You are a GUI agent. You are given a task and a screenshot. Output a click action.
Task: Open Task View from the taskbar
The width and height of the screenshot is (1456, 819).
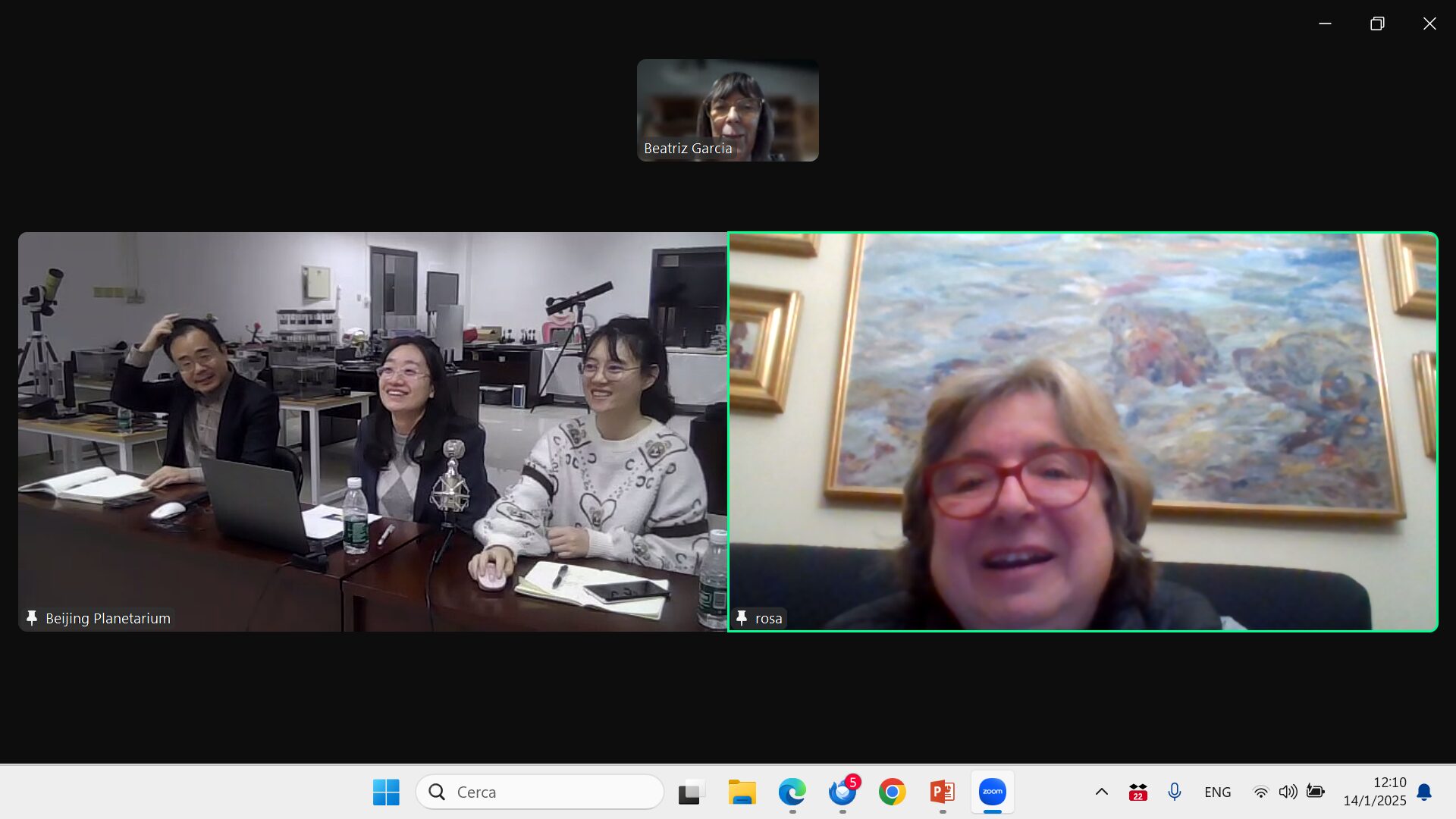point(691,792)
